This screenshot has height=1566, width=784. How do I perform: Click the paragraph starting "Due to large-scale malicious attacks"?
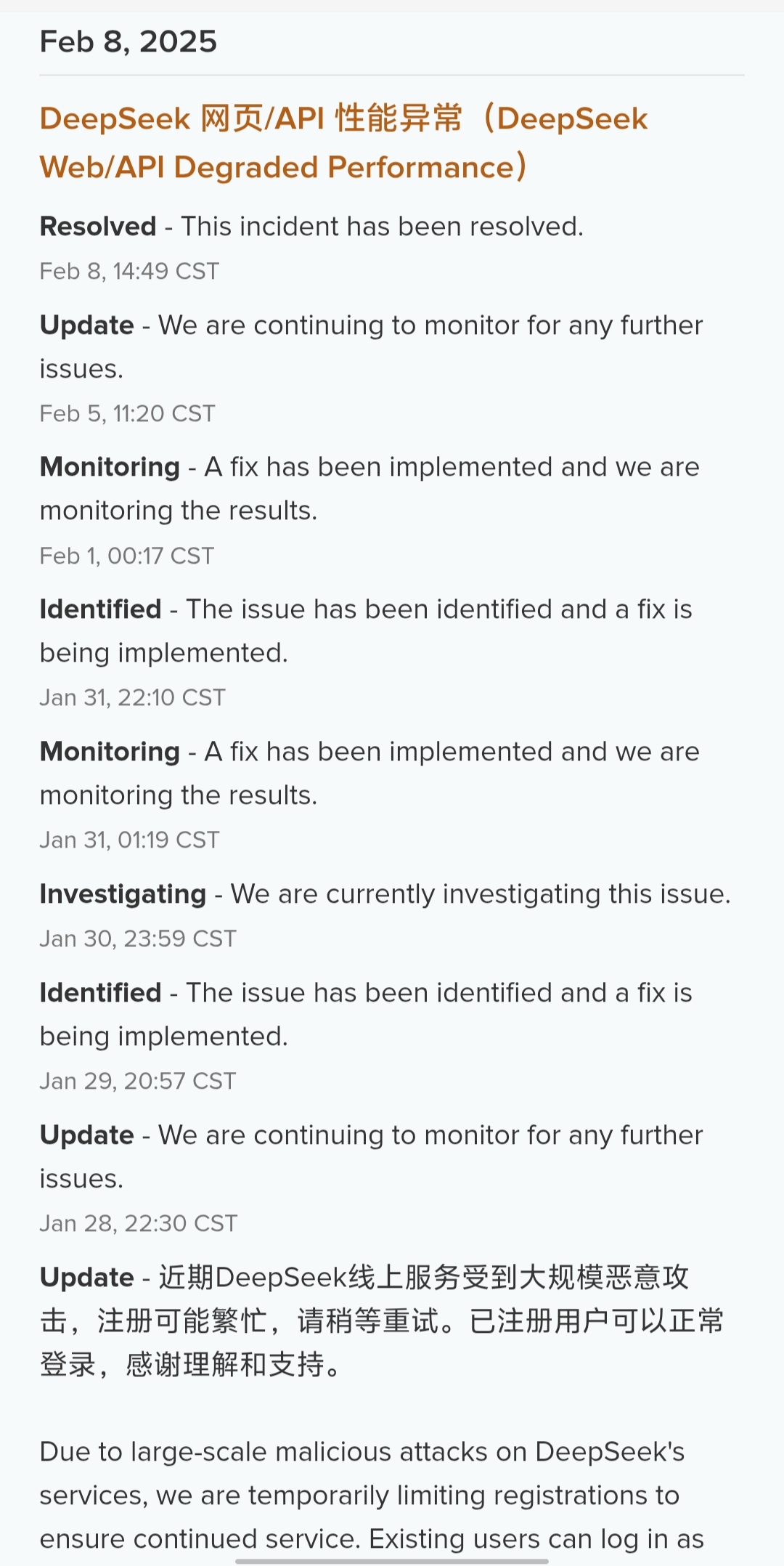(x=363, y=1496)
